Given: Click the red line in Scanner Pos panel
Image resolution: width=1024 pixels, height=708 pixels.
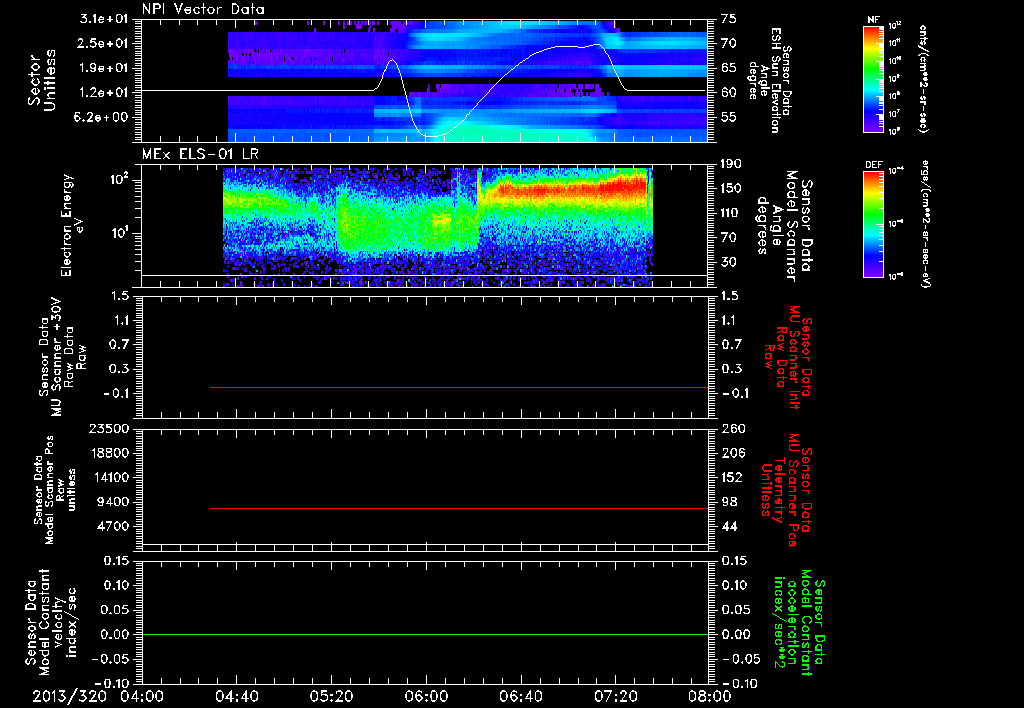Looking at the screenshot, I should point(458,508).
